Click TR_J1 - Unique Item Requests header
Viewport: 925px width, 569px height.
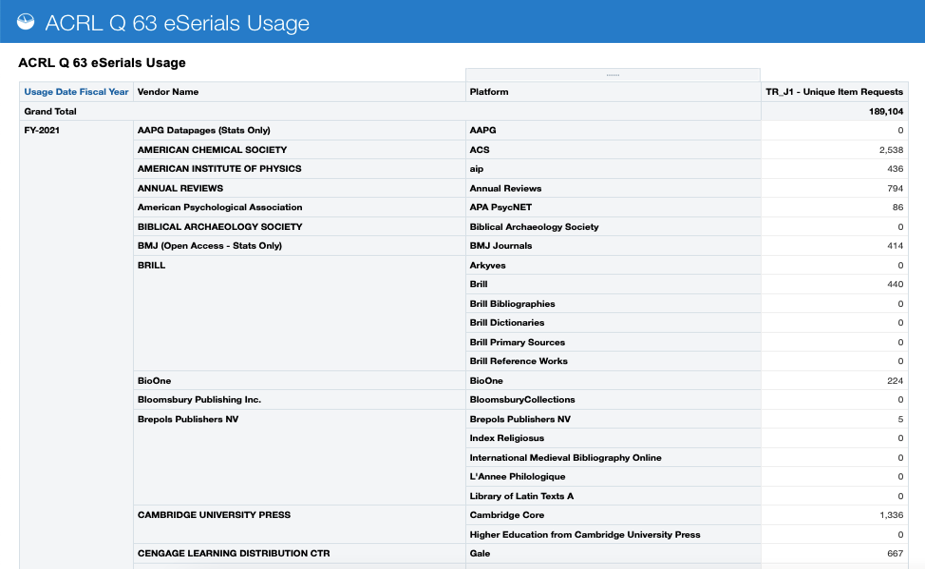[834, 92]
